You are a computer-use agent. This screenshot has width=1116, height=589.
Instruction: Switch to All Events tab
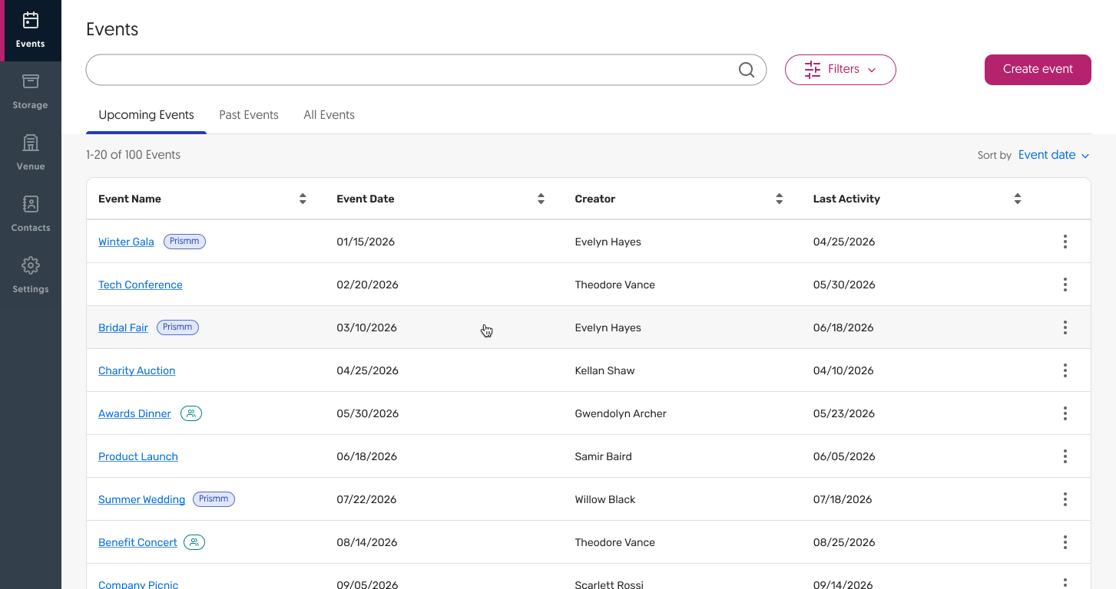click(x=329, y=115)
